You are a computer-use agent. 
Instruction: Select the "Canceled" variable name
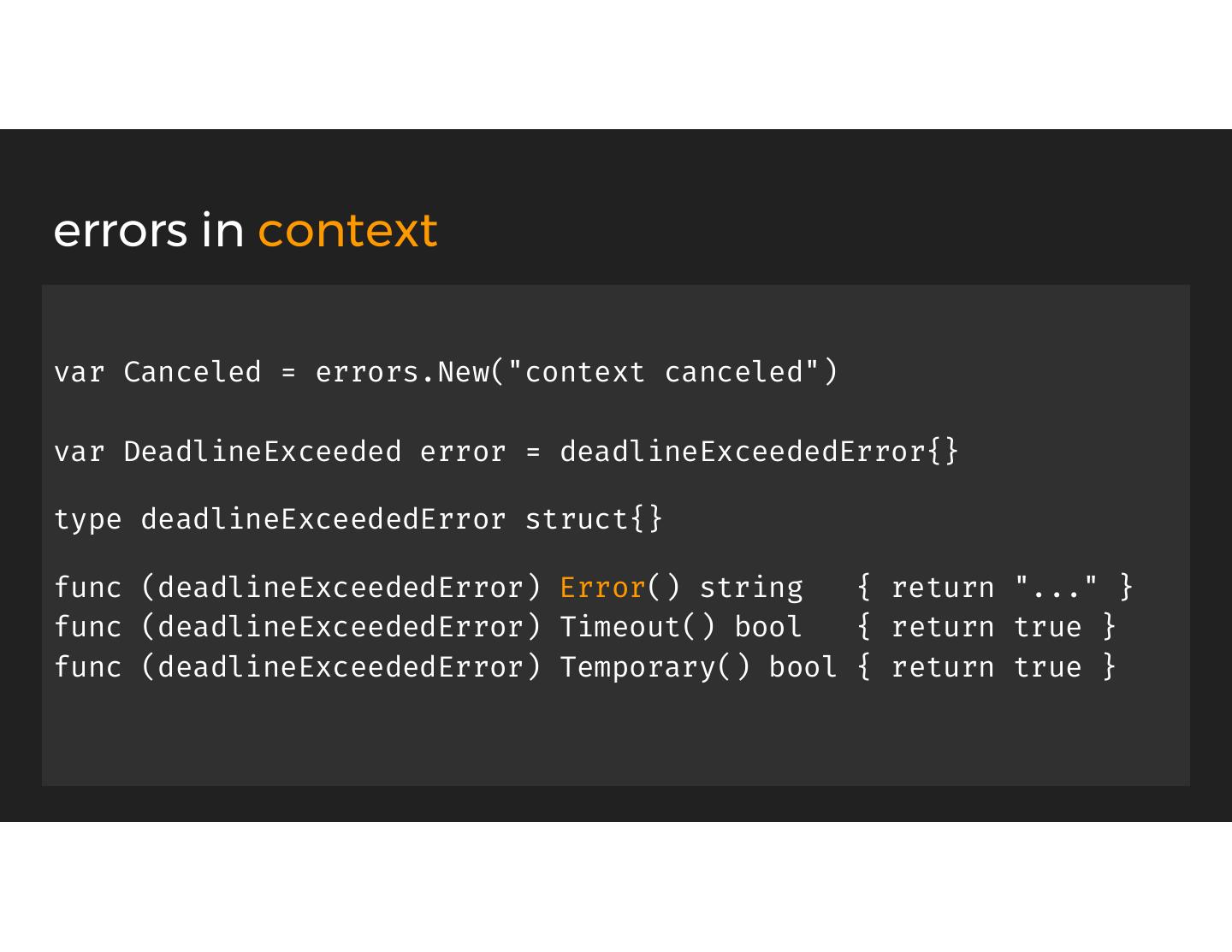[192, 372]
